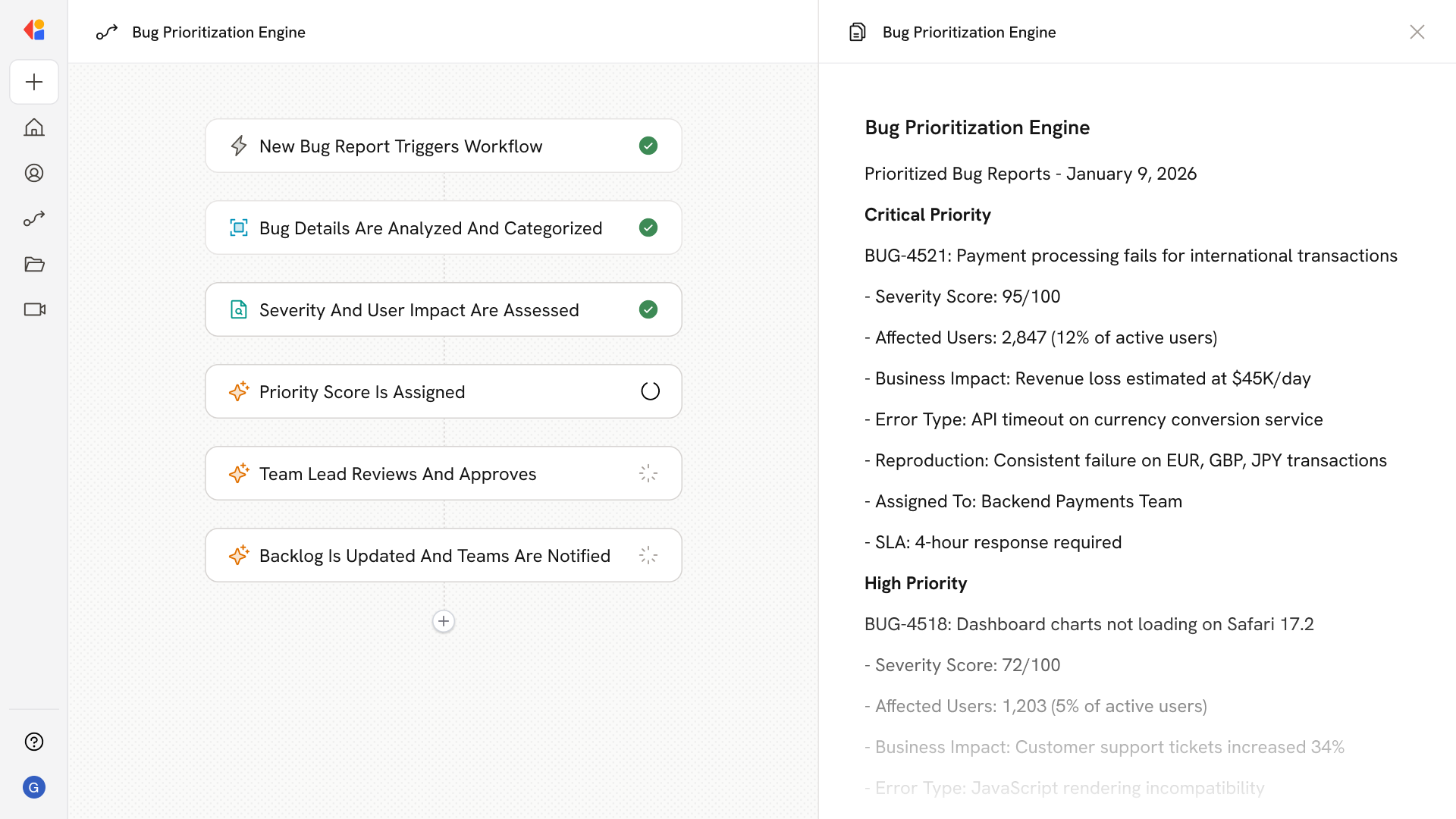Expand a new step with the plus button
This screenshot has height=819, width=1456.
coord(444,621)
